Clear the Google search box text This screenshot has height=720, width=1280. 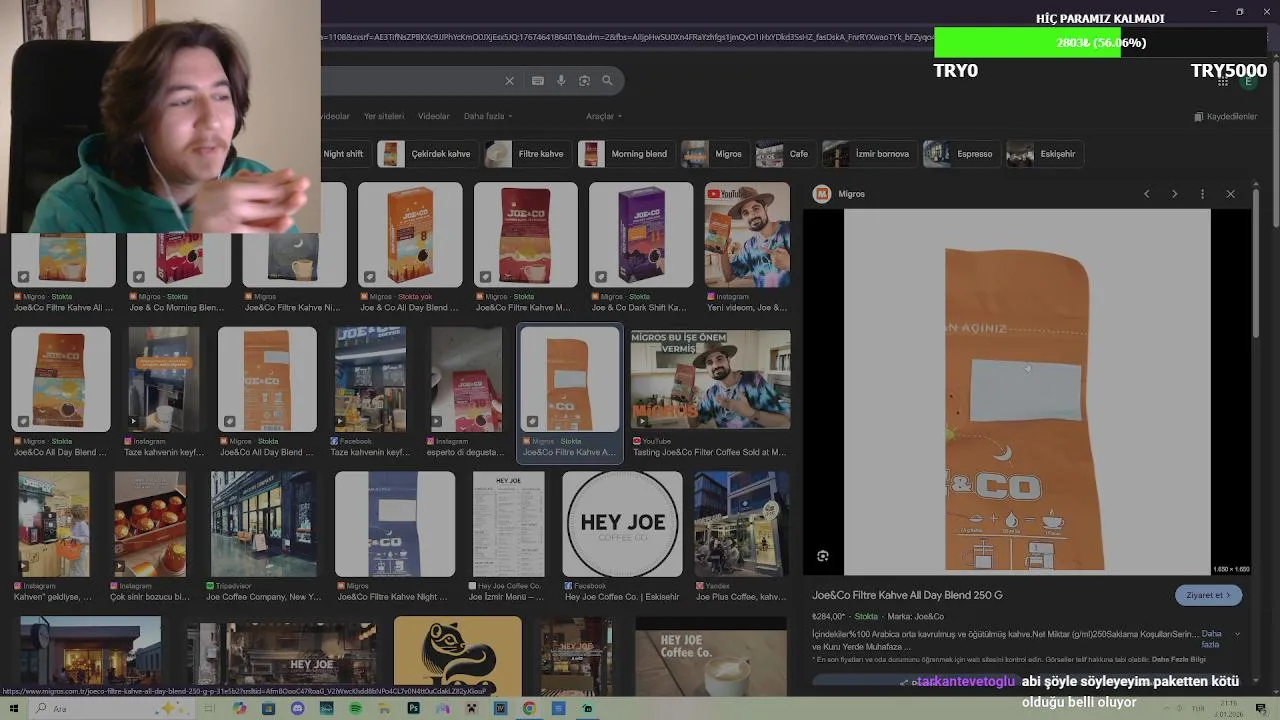pyautogui.click(x=509, y=81)
